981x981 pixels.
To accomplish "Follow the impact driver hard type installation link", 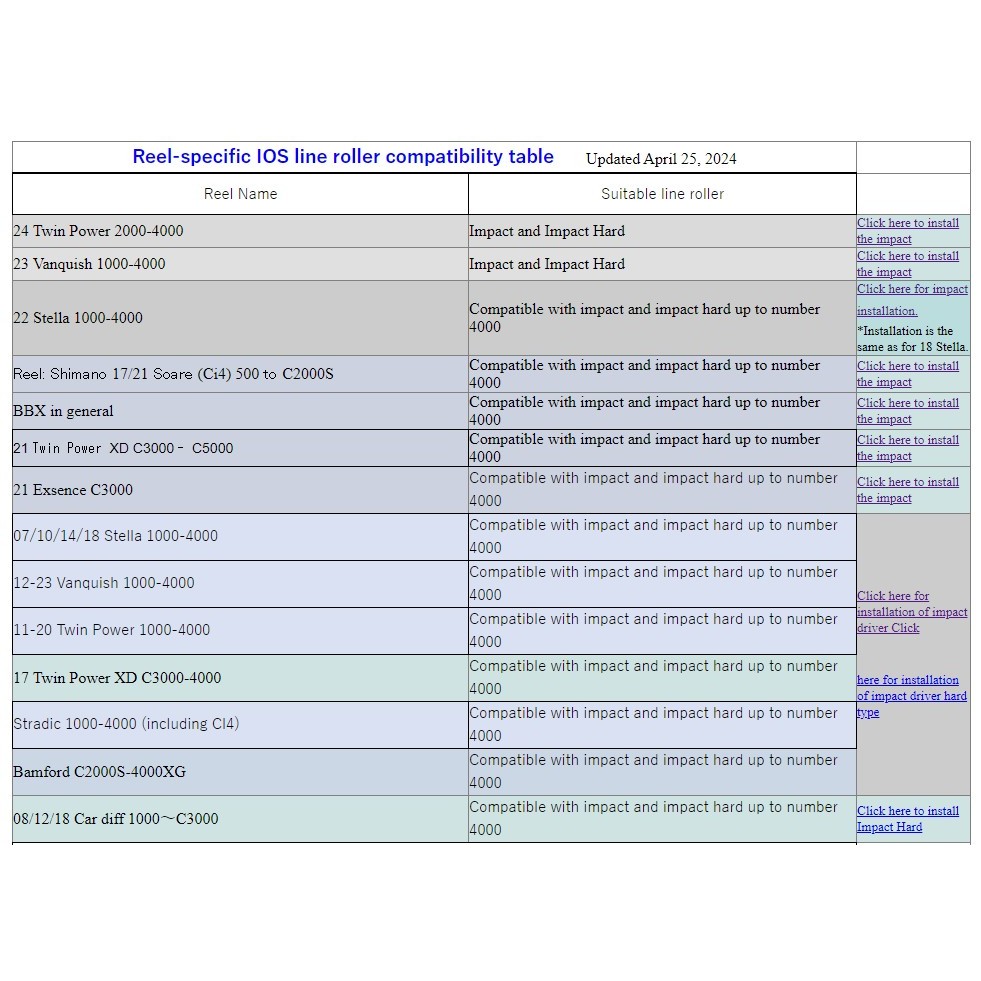I will 911,696.
